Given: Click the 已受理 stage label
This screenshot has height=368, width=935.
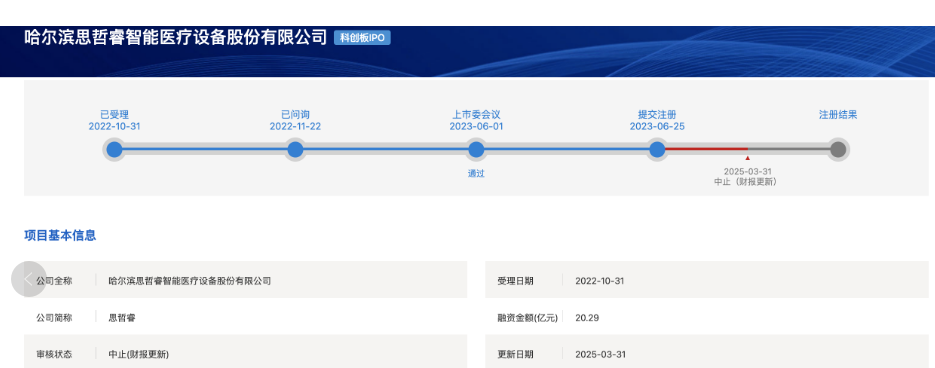Looking at the screenshot, I should click(114, 115).
